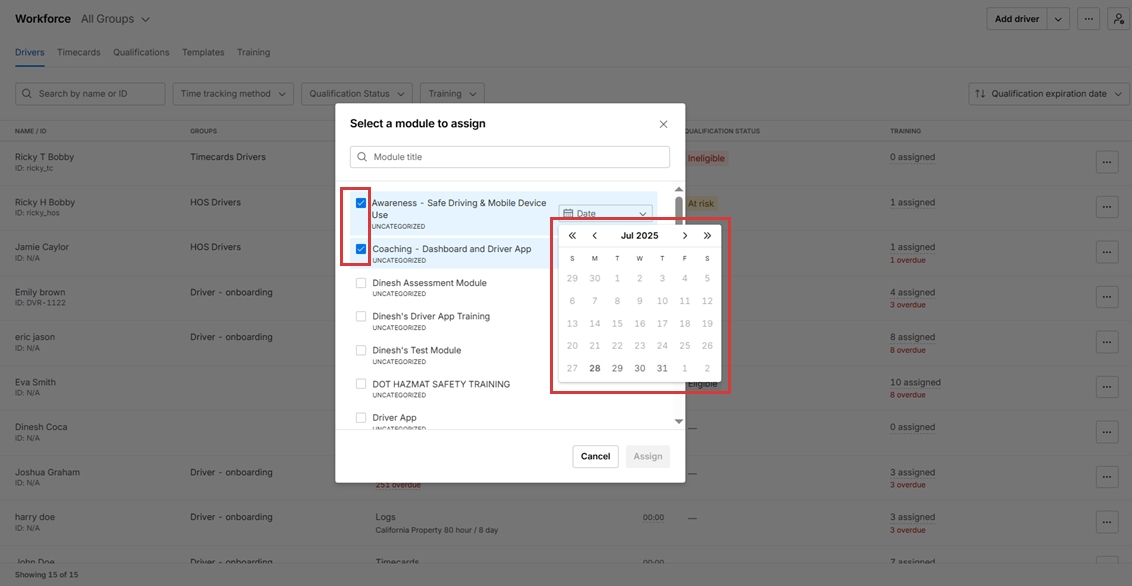Go to previous month in calendar

[595, 236]
